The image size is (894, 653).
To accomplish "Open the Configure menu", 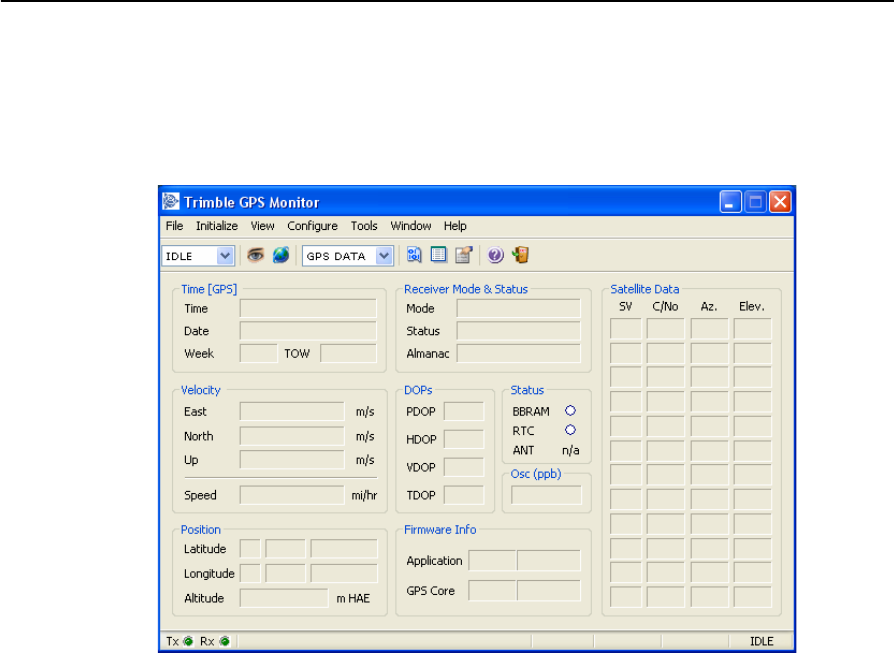I will pyautogui.click(x=312, y=226).
